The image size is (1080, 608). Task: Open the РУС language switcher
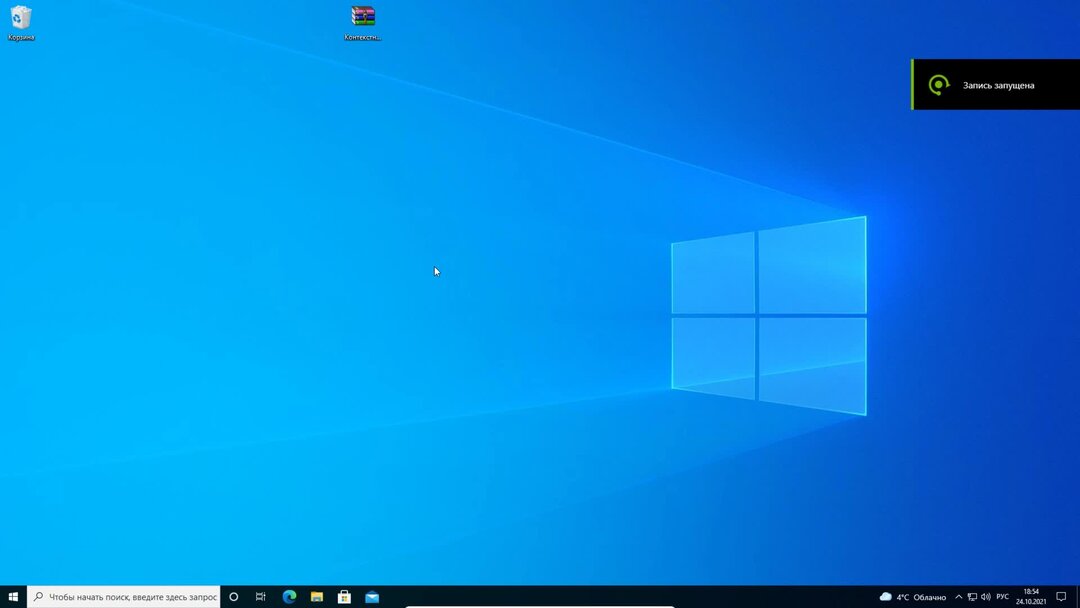[1001, 597]
